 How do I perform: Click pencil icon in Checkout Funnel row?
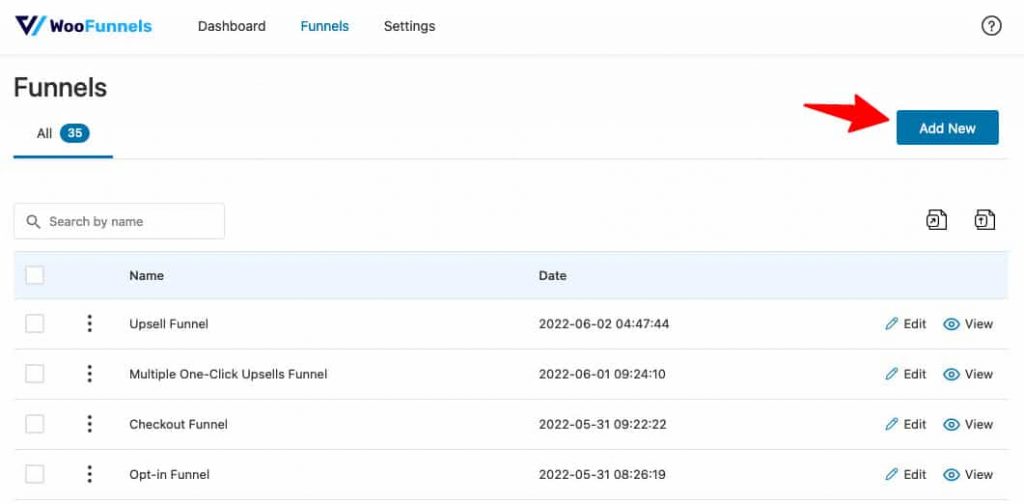891,424
